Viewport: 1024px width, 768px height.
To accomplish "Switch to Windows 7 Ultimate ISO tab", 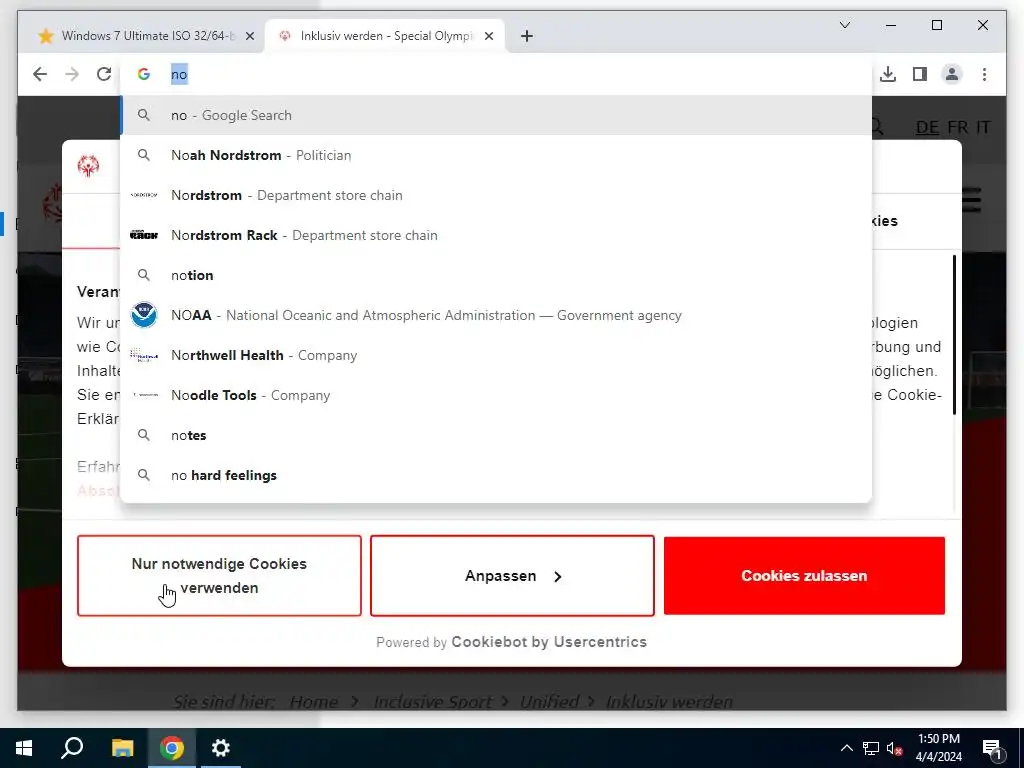I will coord(142,36).
